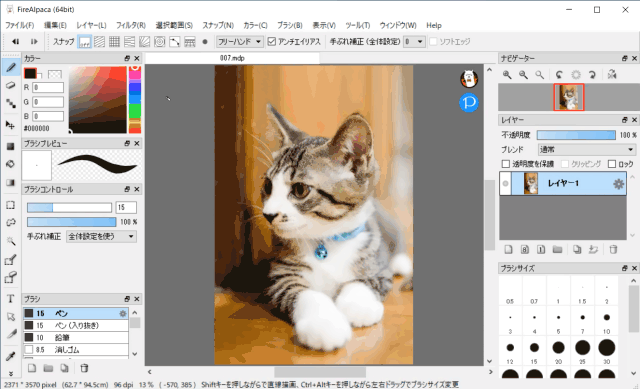
Task: Select the 鉛筆 brush
Action: click(76, 338)
